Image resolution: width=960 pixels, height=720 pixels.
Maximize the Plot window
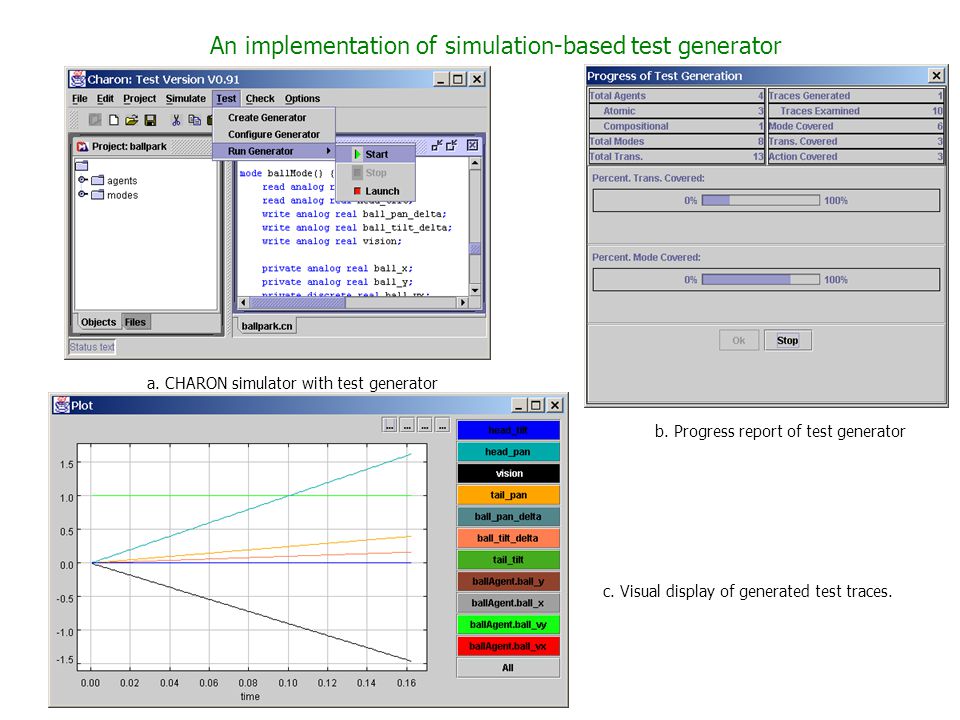click(536, 405)
